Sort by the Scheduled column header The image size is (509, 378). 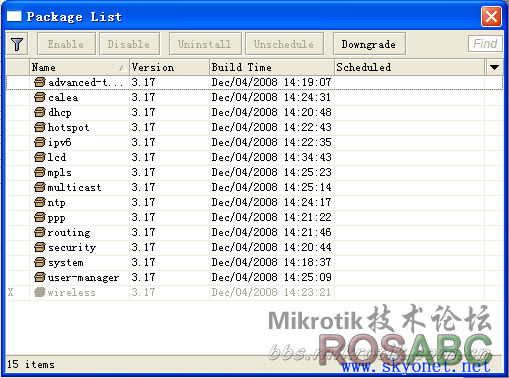tap(409, 67)
